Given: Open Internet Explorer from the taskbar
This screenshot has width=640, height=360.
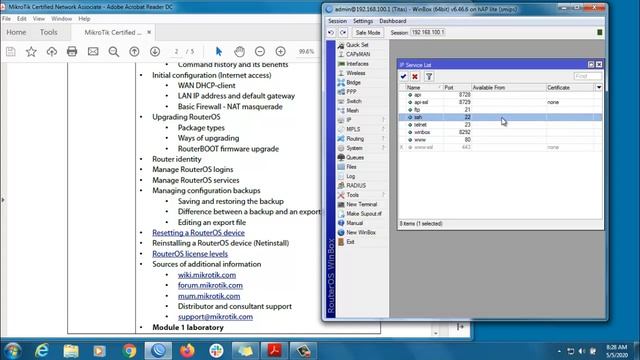Looking at the screenshot, I should [x=42, y=351].
